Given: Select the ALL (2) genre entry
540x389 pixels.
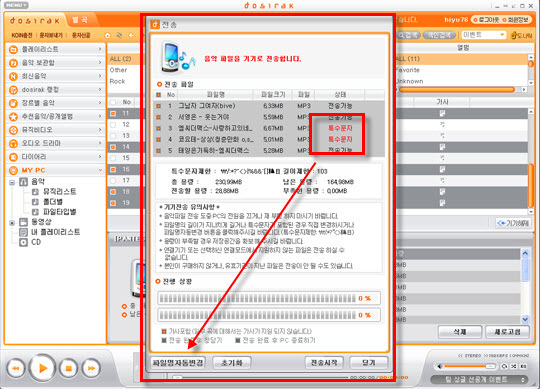Looking at the screenshot, I should point(120,59).
